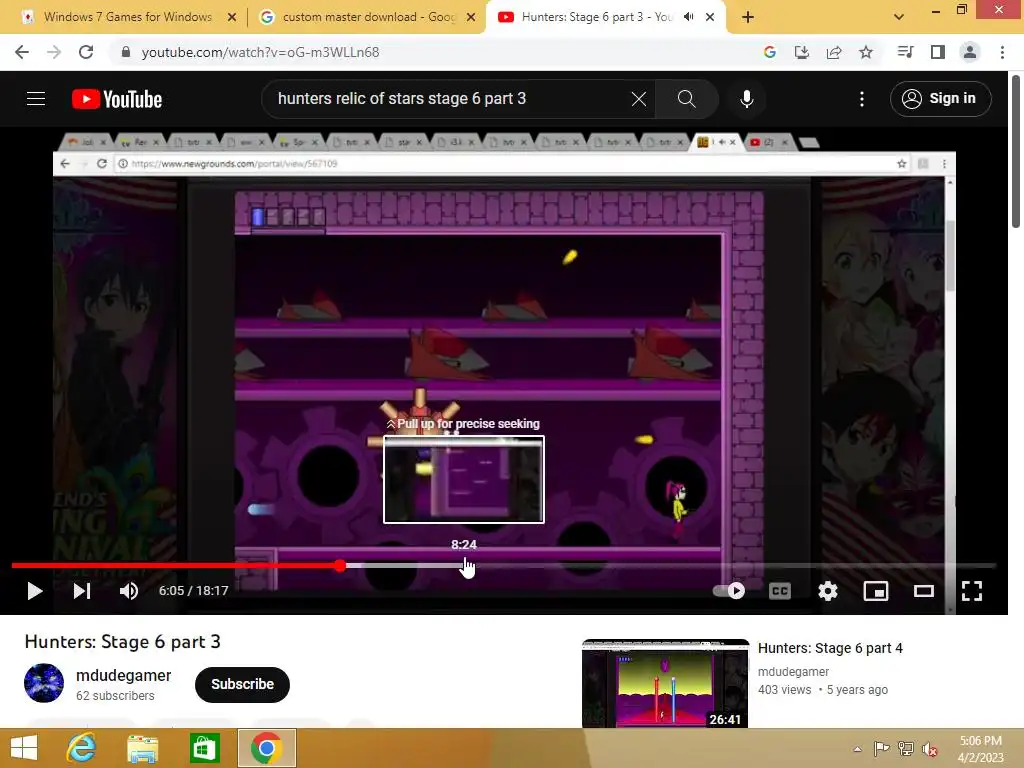
Task: Open YouTube settings three-dot menu
Action: pyautogui.click(x=862, y=99)
